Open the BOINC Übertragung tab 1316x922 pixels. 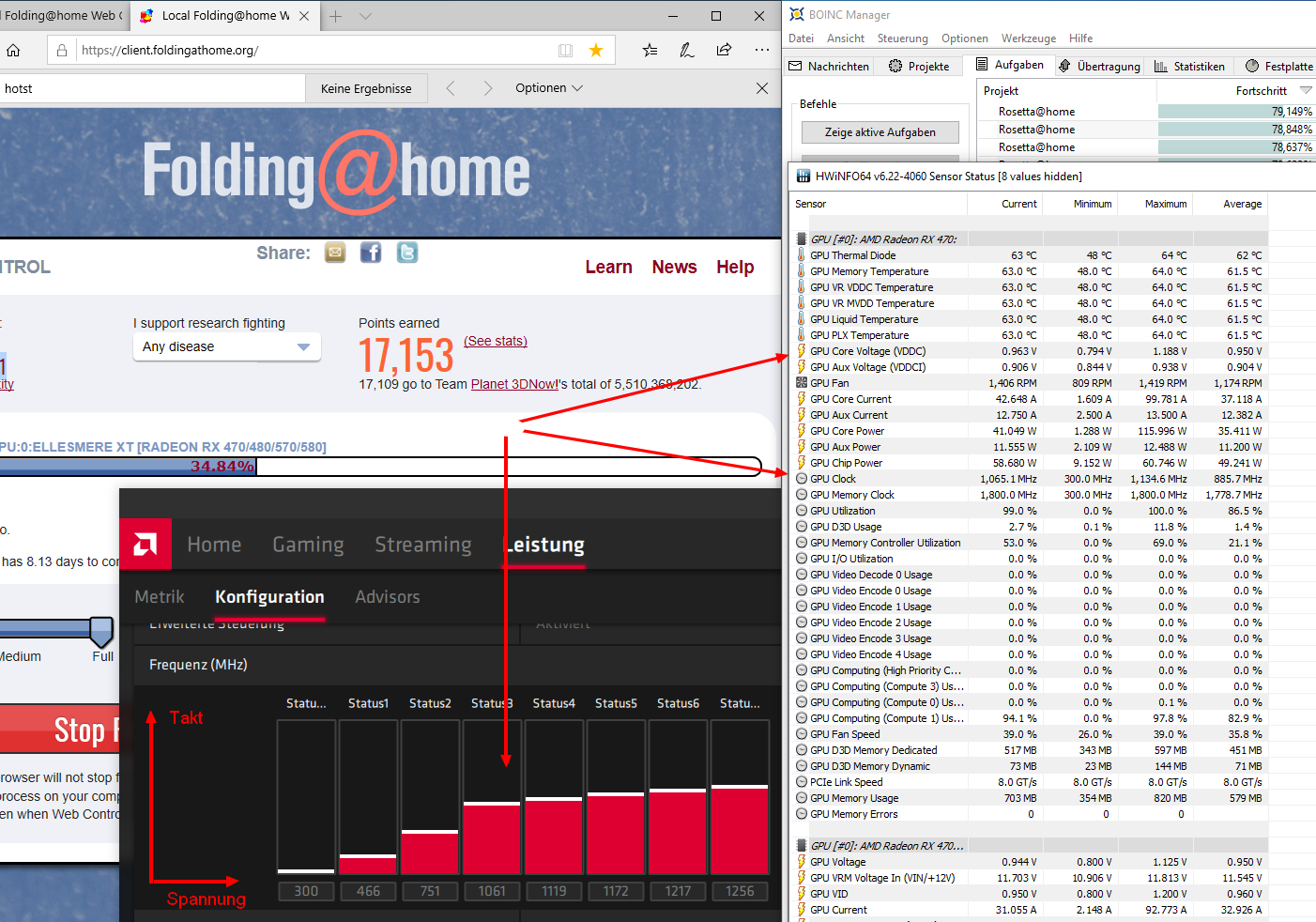[1099, 66]
